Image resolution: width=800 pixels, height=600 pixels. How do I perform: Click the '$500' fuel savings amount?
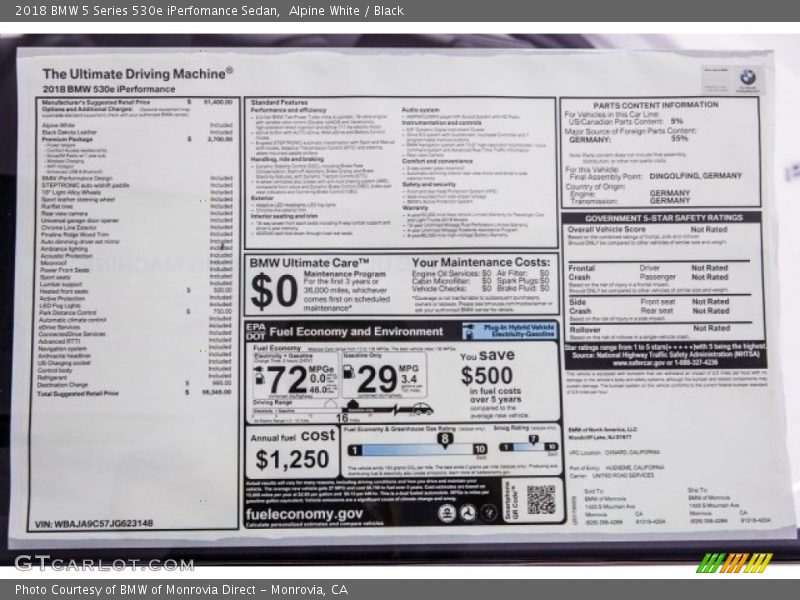tap(487, 376)
